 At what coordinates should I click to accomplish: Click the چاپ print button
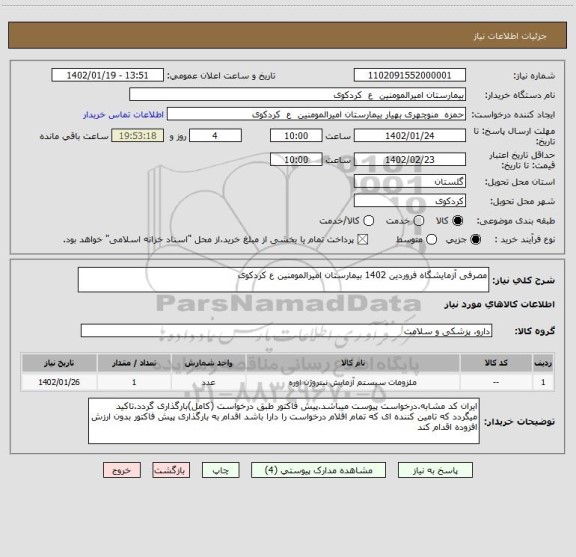[x=221, y=470]
